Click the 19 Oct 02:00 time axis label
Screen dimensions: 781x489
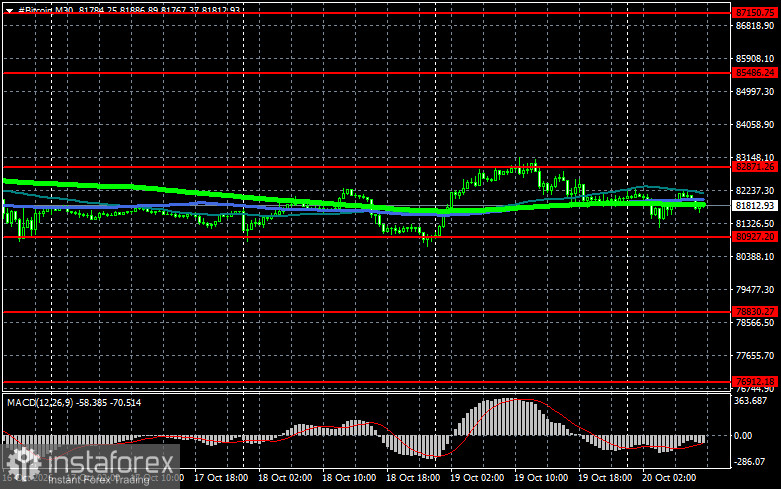click(477, 478)
